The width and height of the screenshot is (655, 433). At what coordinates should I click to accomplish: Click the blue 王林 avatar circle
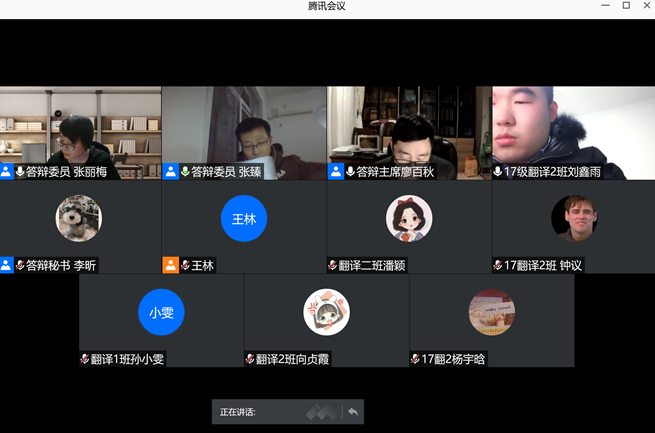point(244,218)
